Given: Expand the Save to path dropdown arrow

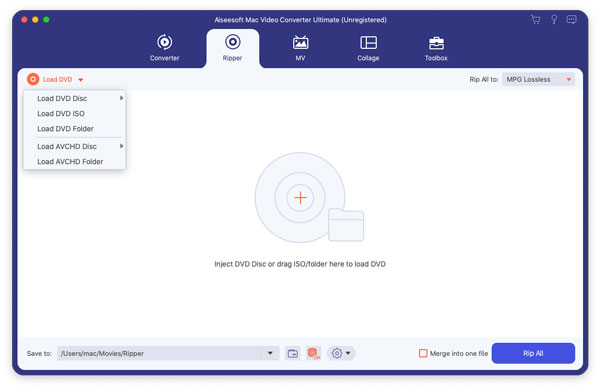Looking at the screenshot, I should click(x=270, y=353).
